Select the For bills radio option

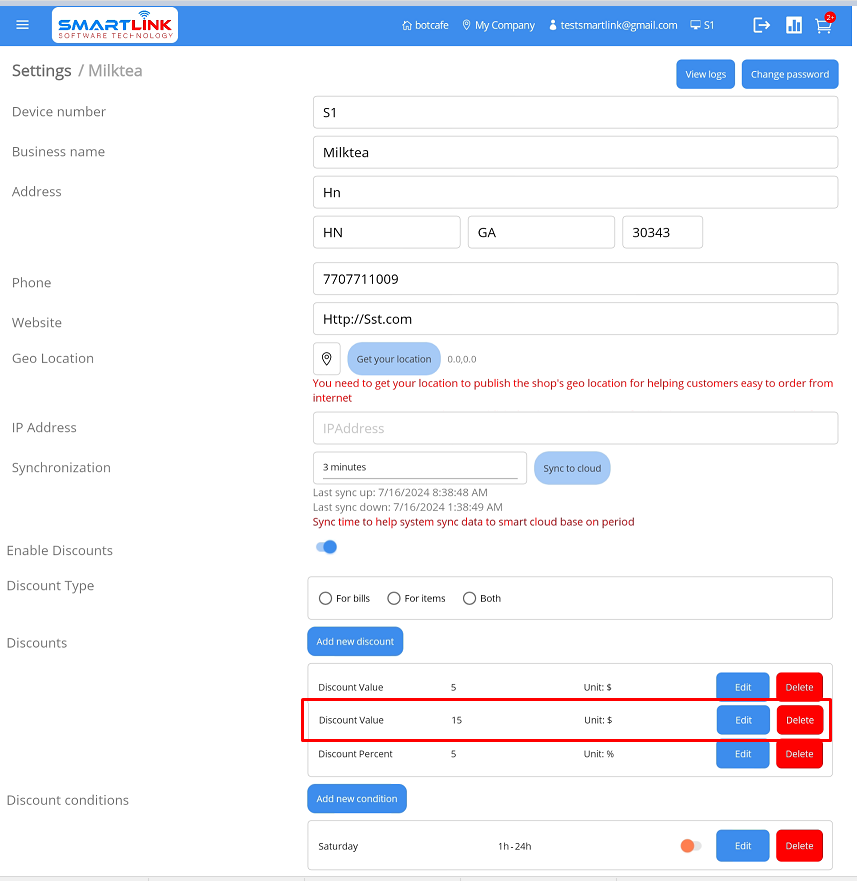click(326, 598)
